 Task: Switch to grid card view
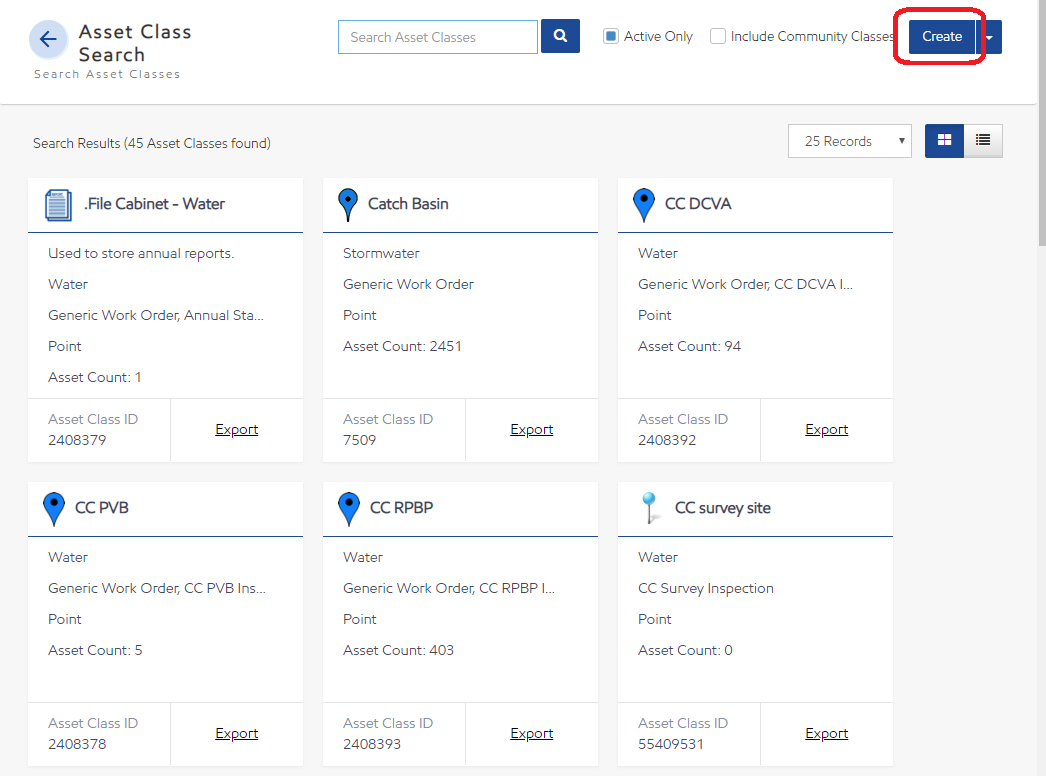pos(944,141)
